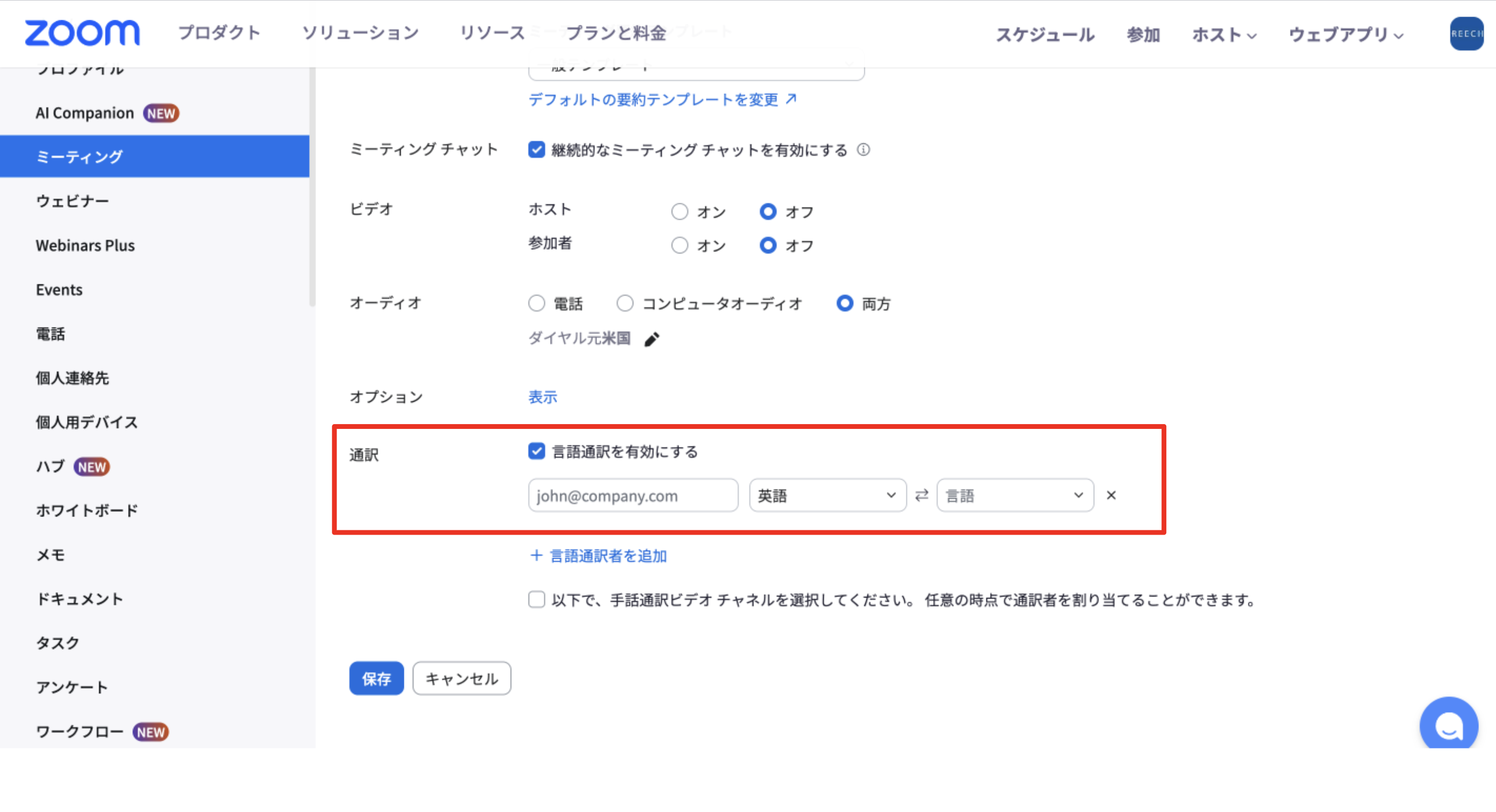Viewport: 1496px width, 812px height.
Task: Click the interpreter email input field
Action: pyautogui.click(x=633, y=496)
